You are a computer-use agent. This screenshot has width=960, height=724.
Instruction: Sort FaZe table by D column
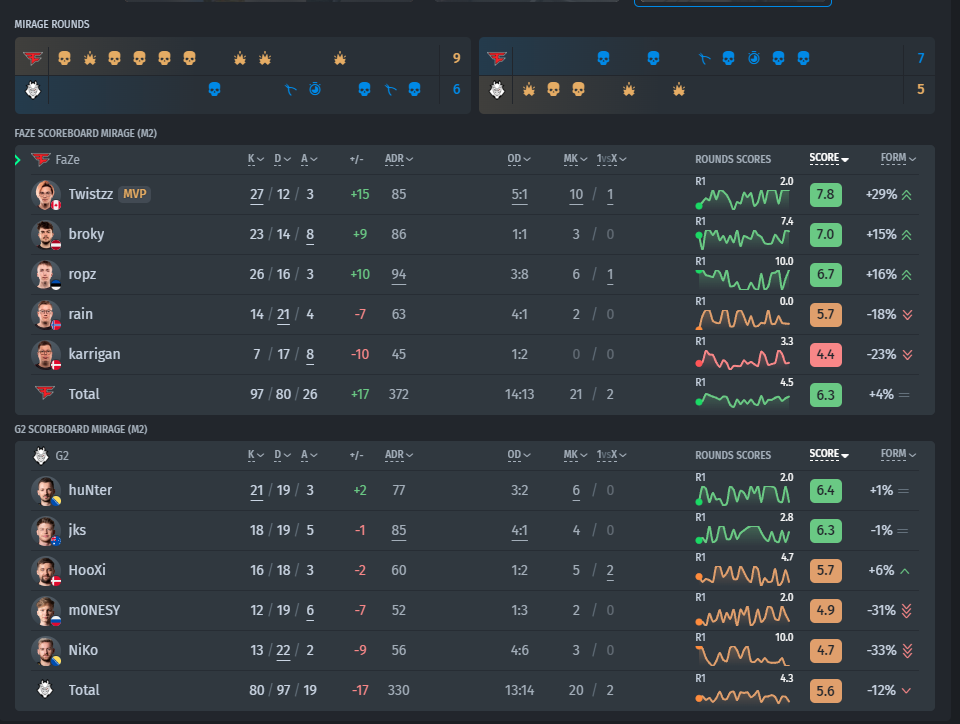click(282, 159)
